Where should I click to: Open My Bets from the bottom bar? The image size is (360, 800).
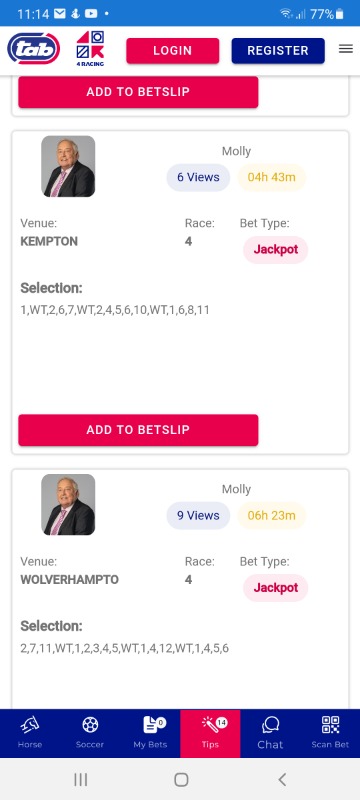coord(150,733)
